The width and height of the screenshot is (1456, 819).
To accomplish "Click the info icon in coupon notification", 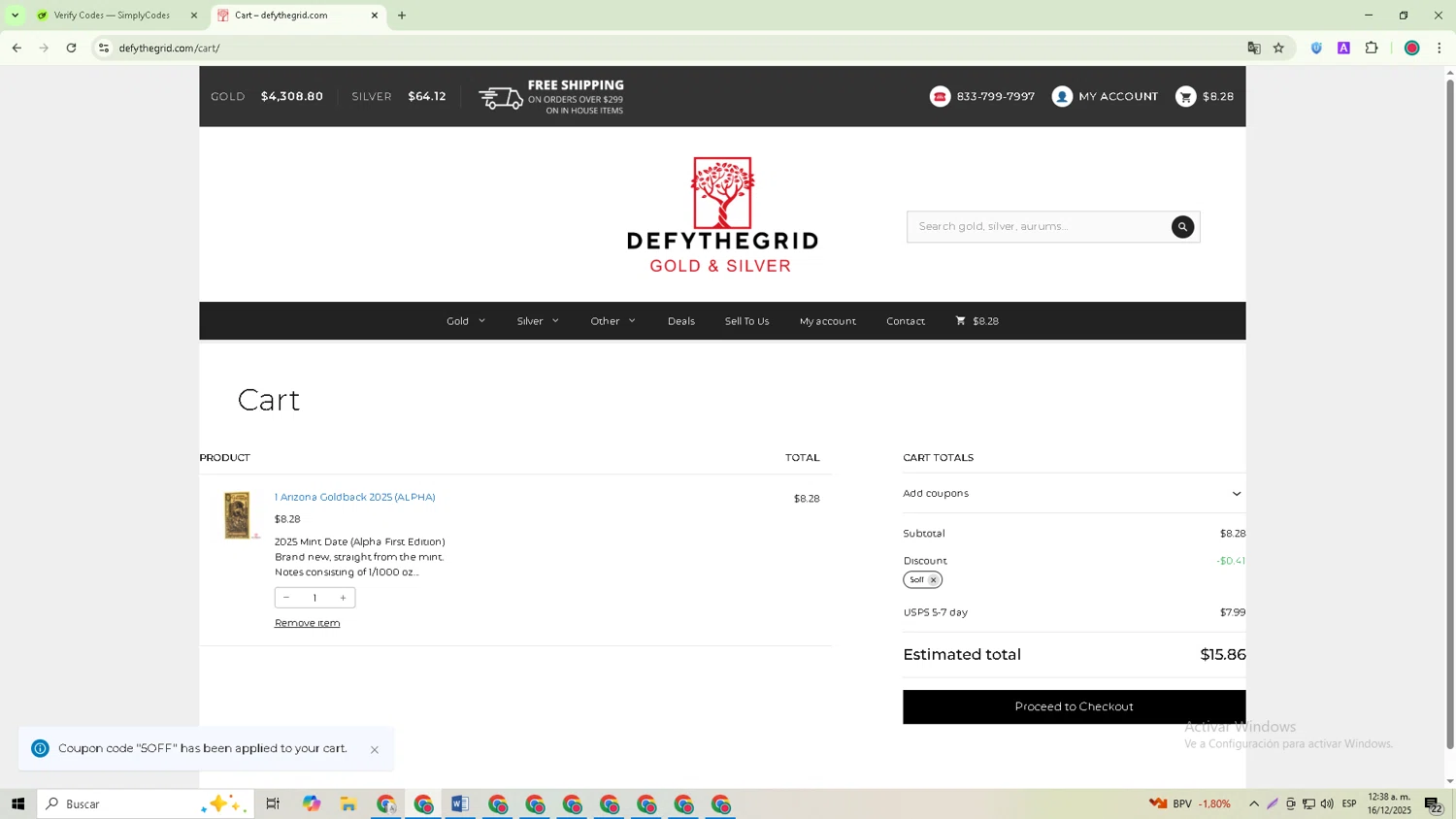I will 40,748.
